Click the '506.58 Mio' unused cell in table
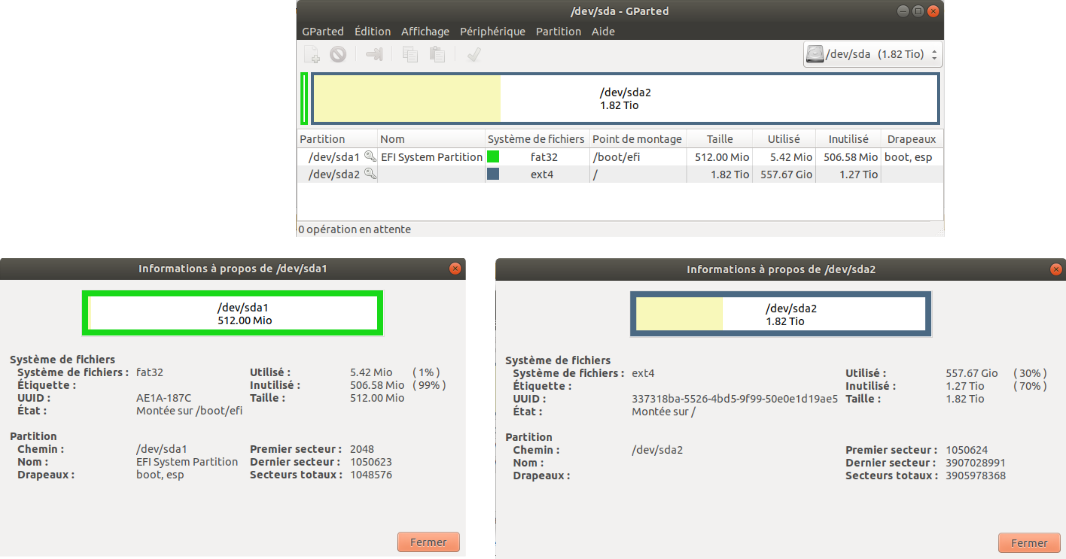 (850, 156)
